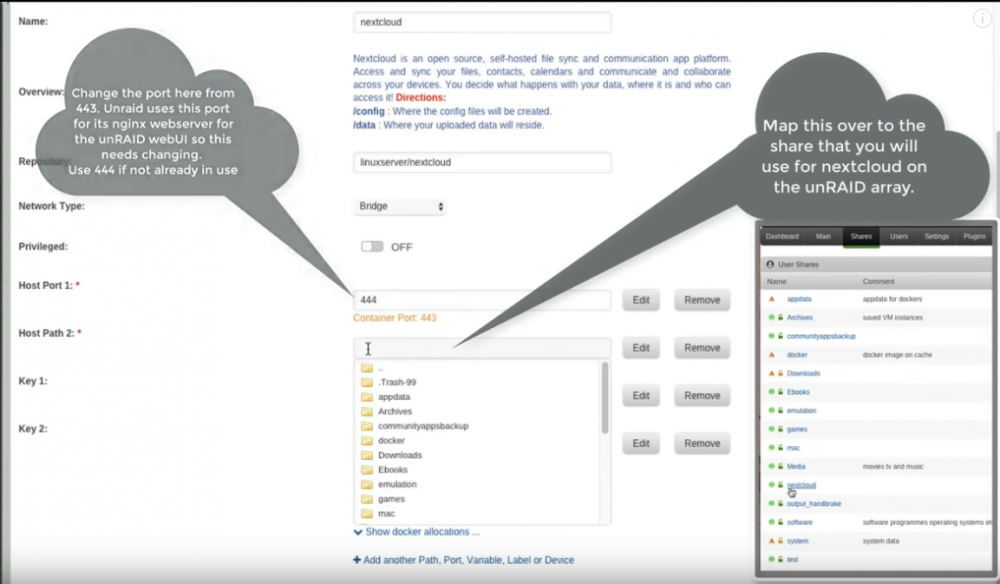
Task: Open the mac share link in User Shares
Action: tap(793, 448)
